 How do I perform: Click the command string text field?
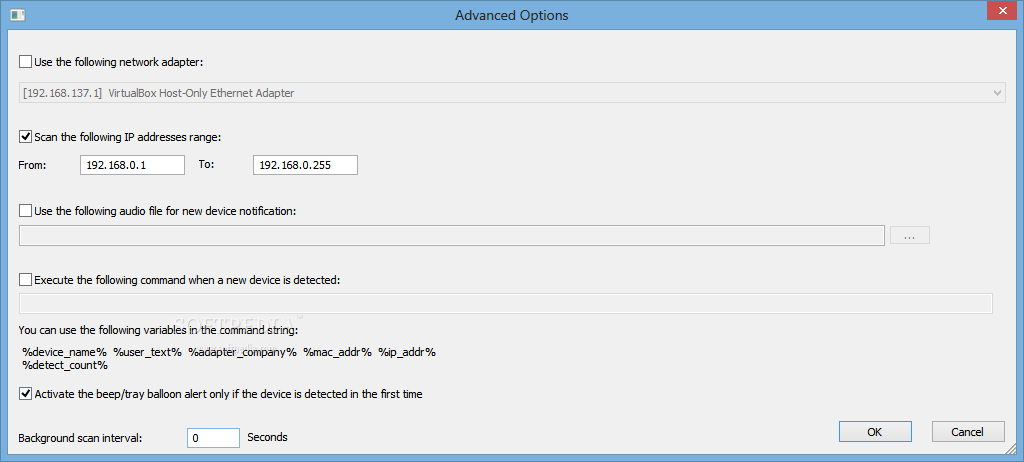tap(506, 304)
